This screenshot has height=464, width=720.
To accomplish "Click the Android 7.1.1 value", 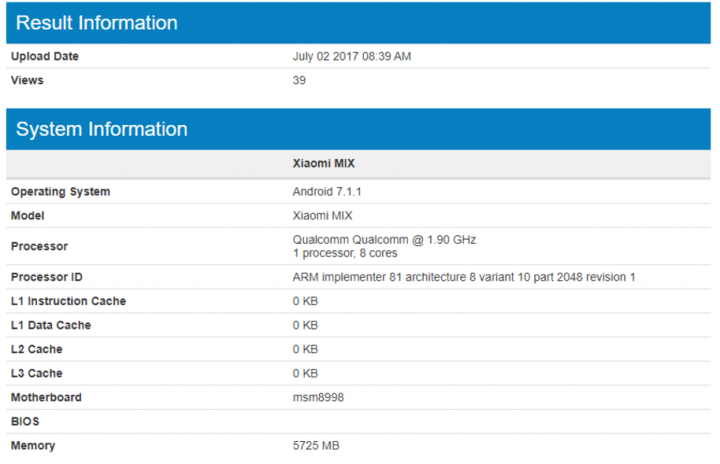I will coord(327,192).
